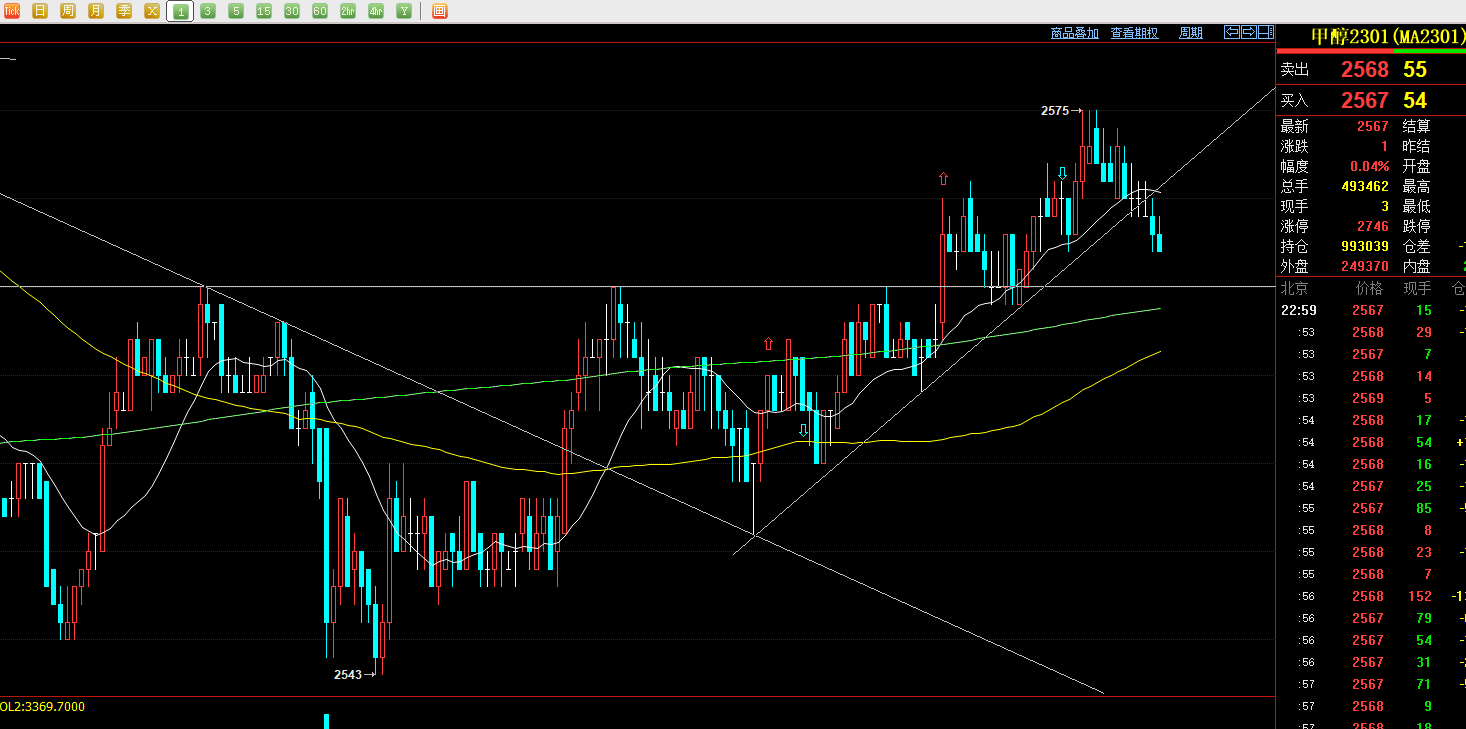The width and height of the screenshot is (1466, 729).
Task: Toggle the side panel layout icon
Action: point(1266,32)
